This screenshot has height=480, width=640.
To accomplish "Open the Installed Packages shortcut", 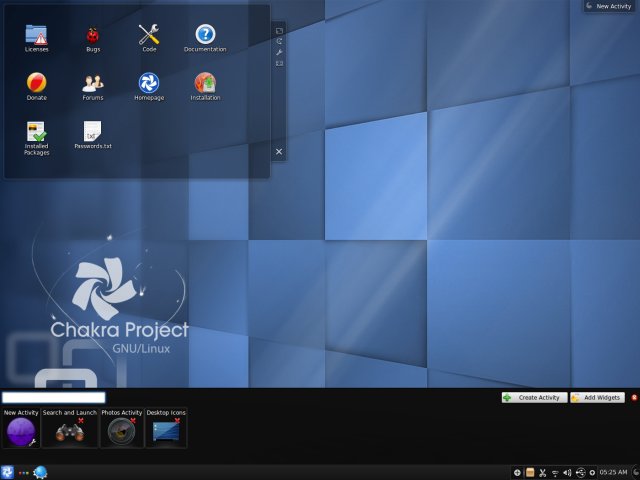I will tap(37, 131).
